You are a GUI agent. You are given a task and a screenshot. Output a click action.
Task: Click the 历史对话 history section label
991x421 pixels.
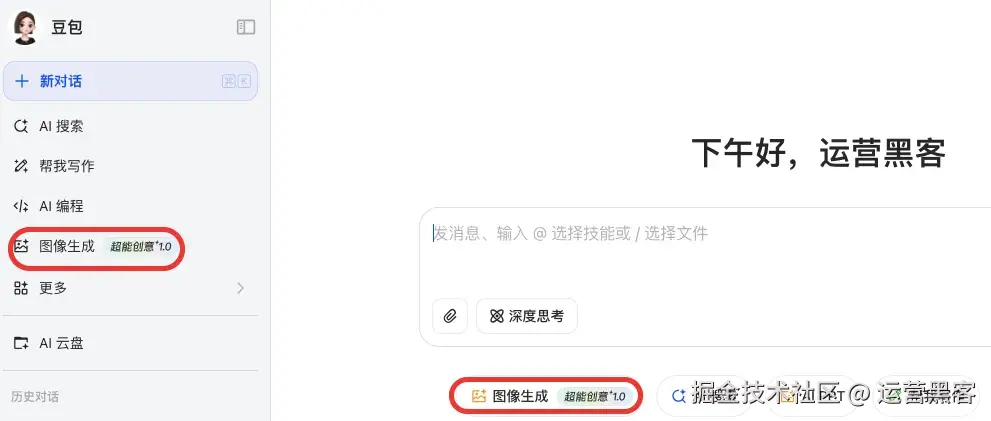35,397
